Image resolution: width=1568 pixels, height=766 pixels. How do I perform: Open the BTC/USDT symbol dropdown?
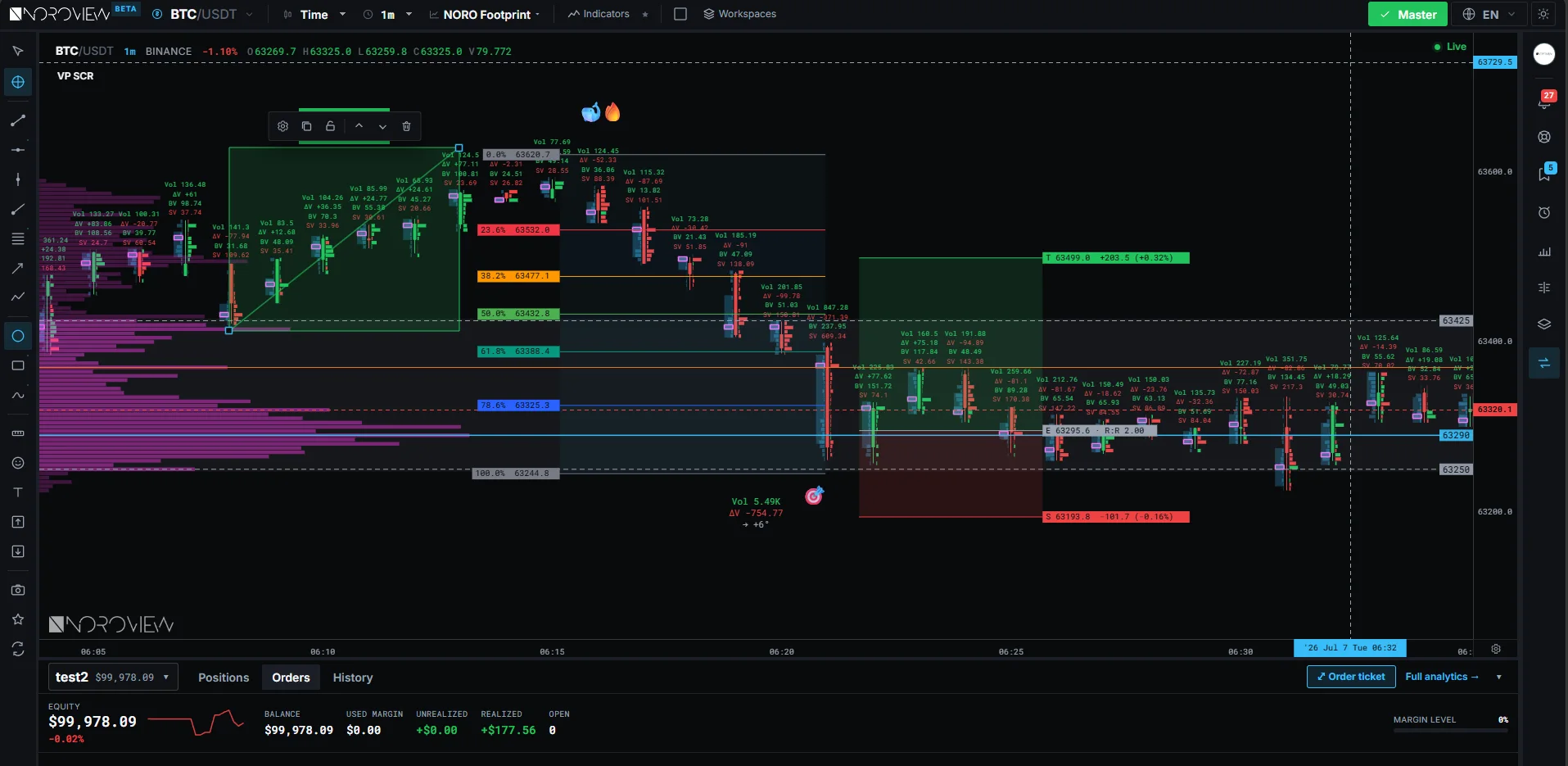(203, 14)
